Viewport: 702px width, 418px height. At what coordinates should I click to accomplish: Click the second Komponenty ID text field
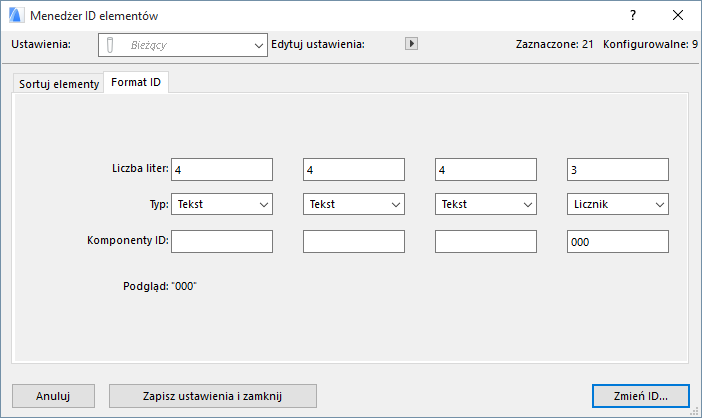353,241
